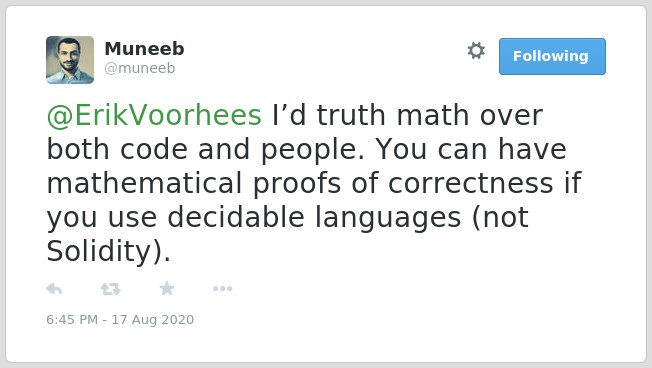Click the word Solidity in the tweet
Screen dimensions: 652x368
point(98,252)
